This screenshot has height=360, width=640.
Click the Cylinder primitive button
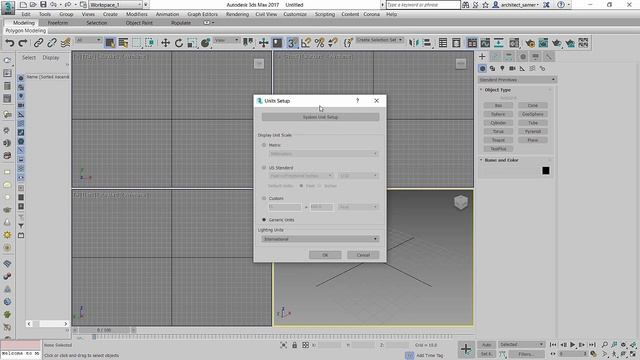498,123
